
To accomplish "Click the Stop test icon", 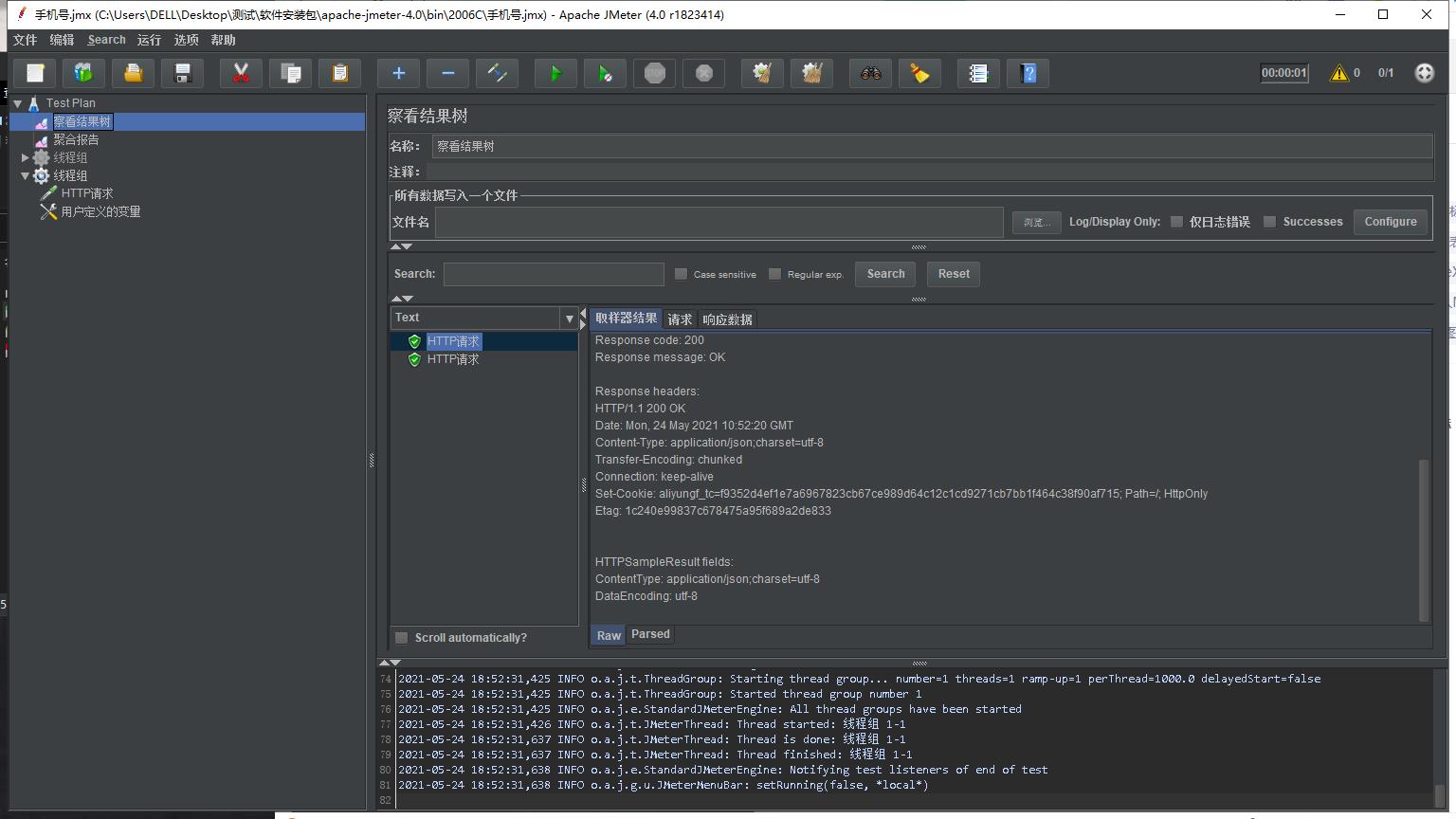I will click(x=654, y=73).
